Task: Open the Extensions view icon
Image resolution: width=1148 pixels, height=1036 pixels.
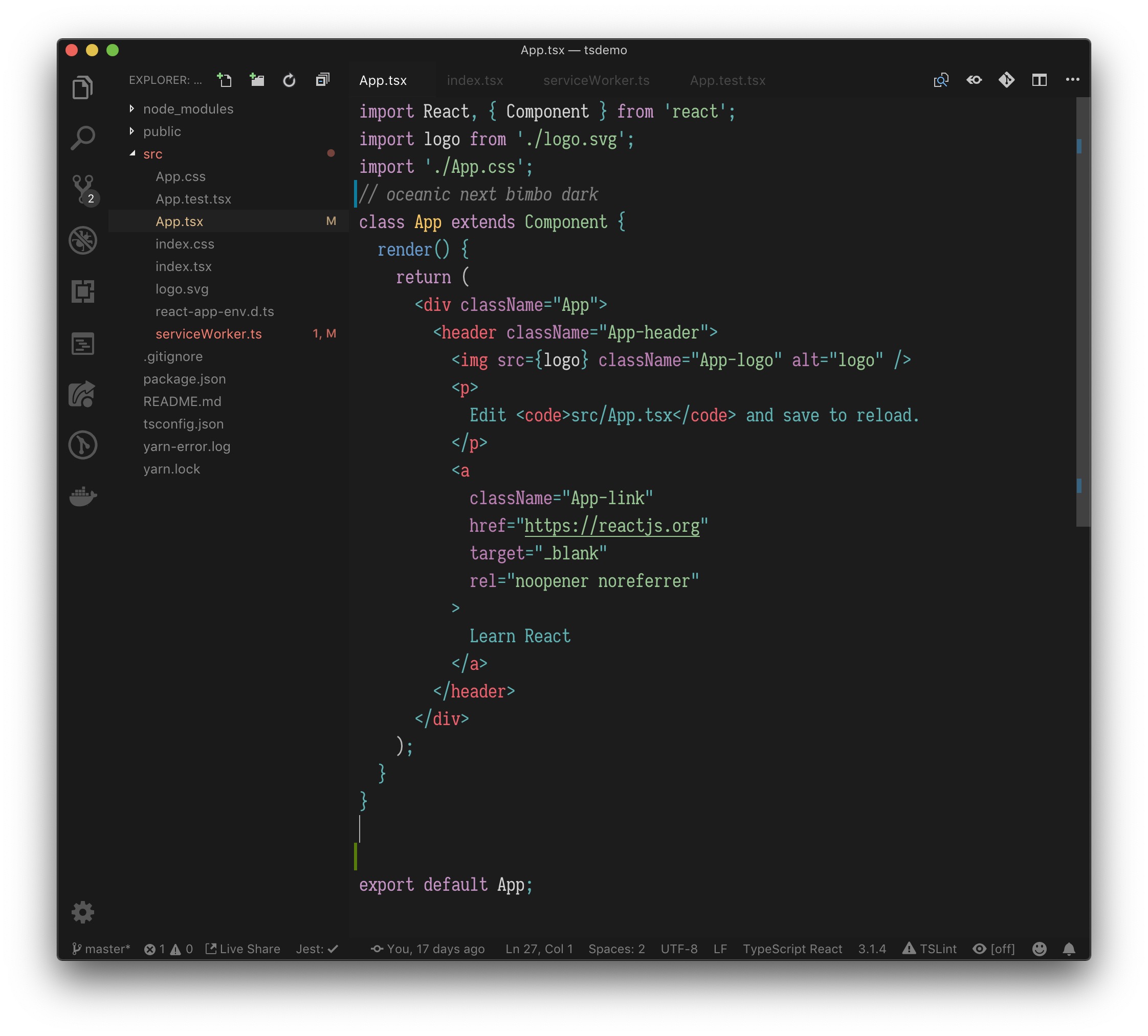Action: [x=83, y=291]
